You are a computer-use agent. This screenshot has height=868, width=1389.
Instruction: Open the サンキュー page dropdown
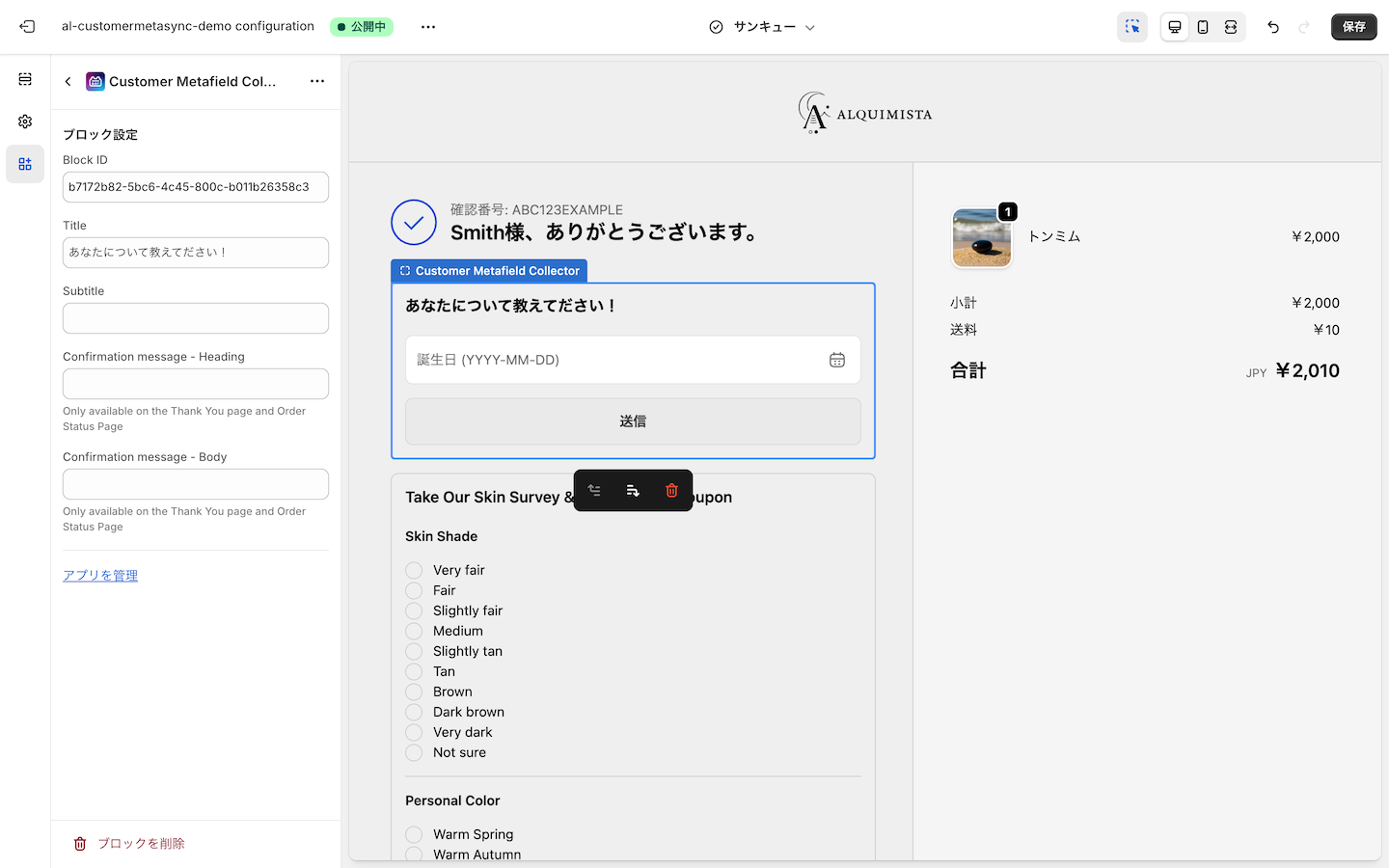(x=762, y=27)
